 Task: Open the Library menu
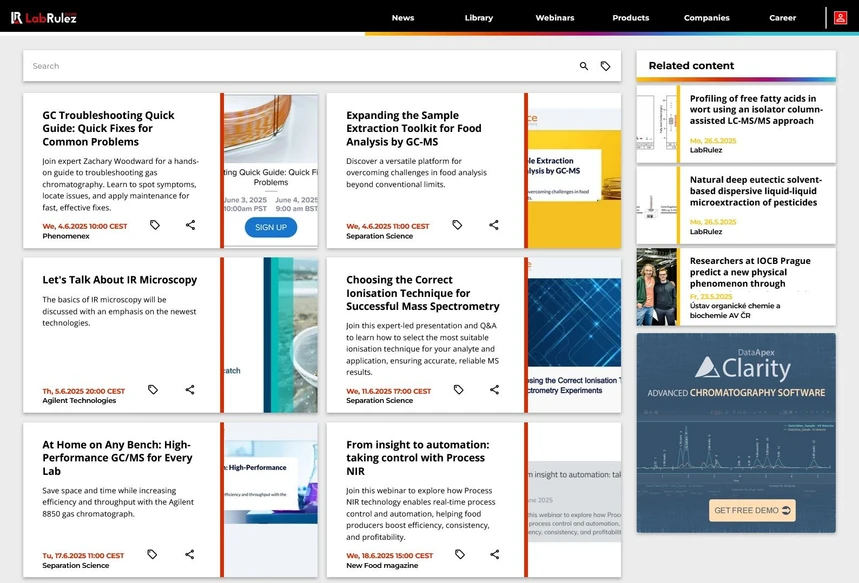tap(479, 18)
